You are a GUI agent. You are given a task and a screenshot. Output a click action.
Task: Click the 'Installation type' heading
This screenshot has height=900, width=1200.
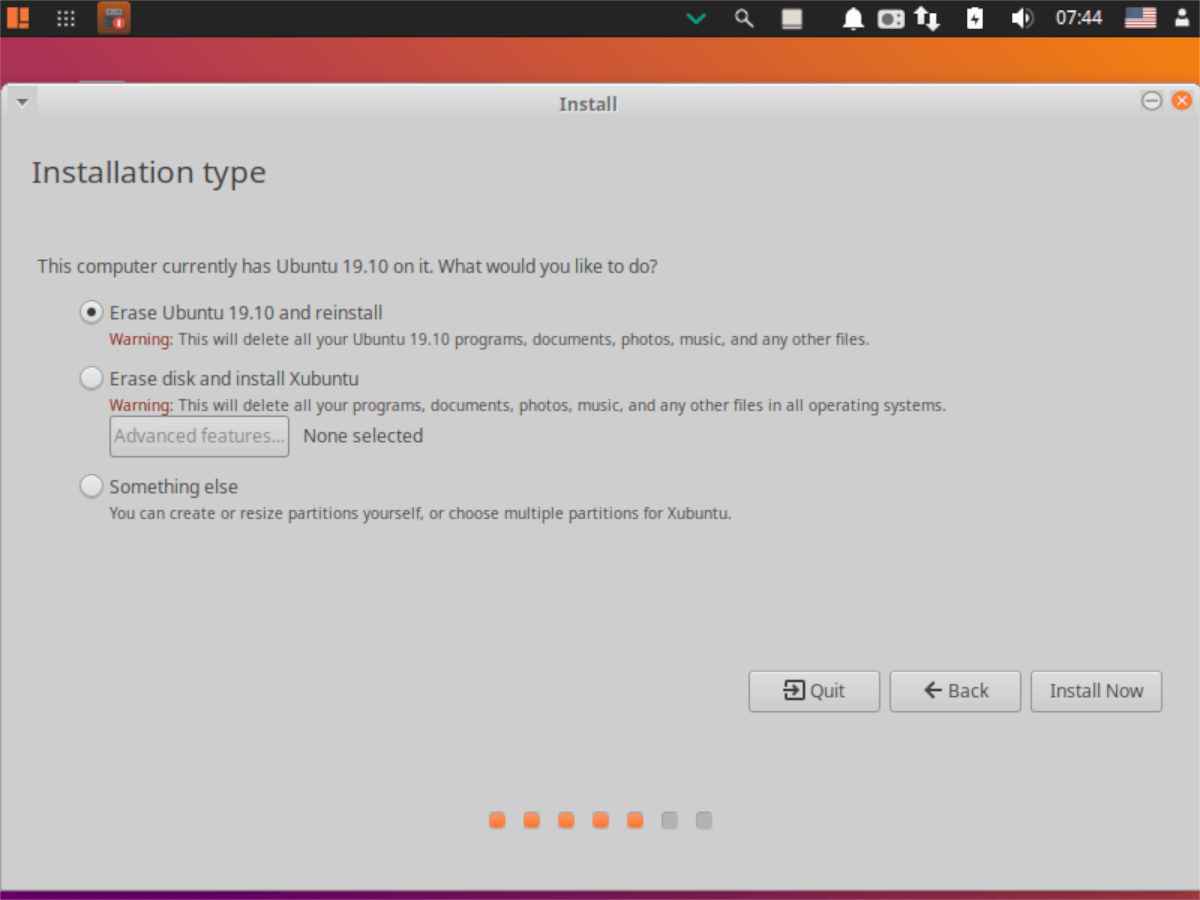149,173
